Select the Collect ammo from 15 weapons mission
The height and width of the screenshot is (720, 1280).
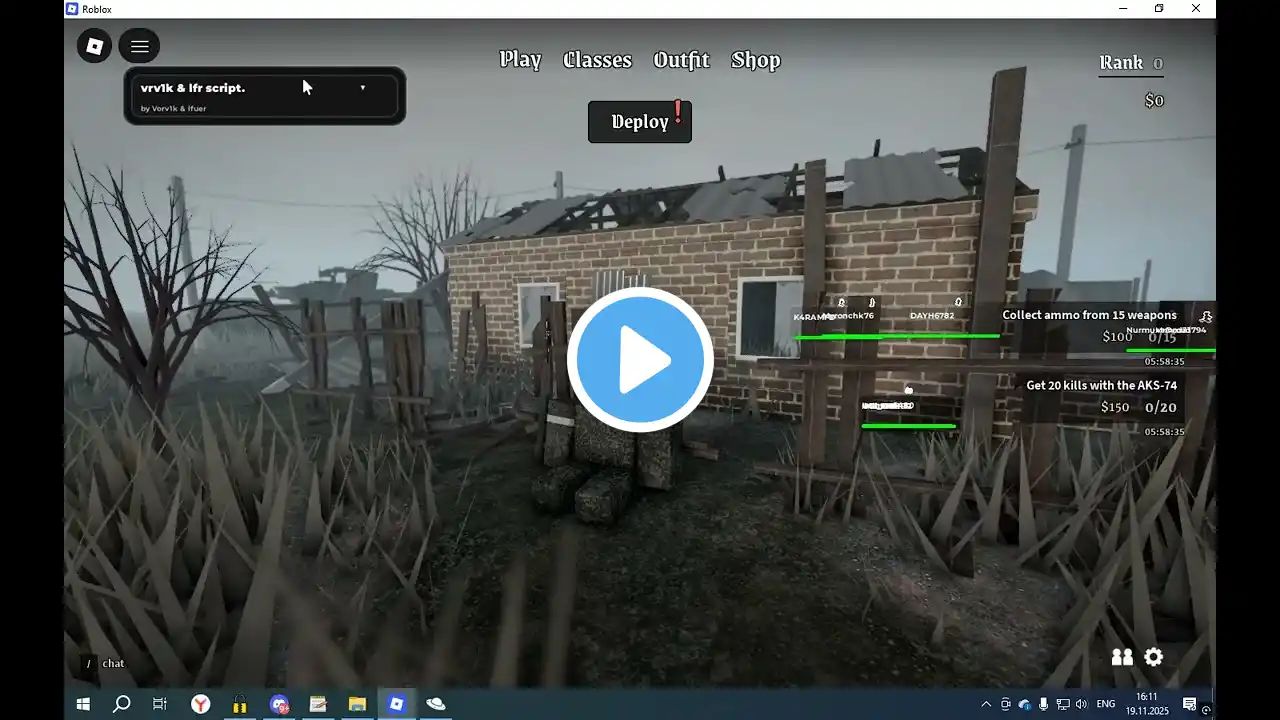point(1089,315)
